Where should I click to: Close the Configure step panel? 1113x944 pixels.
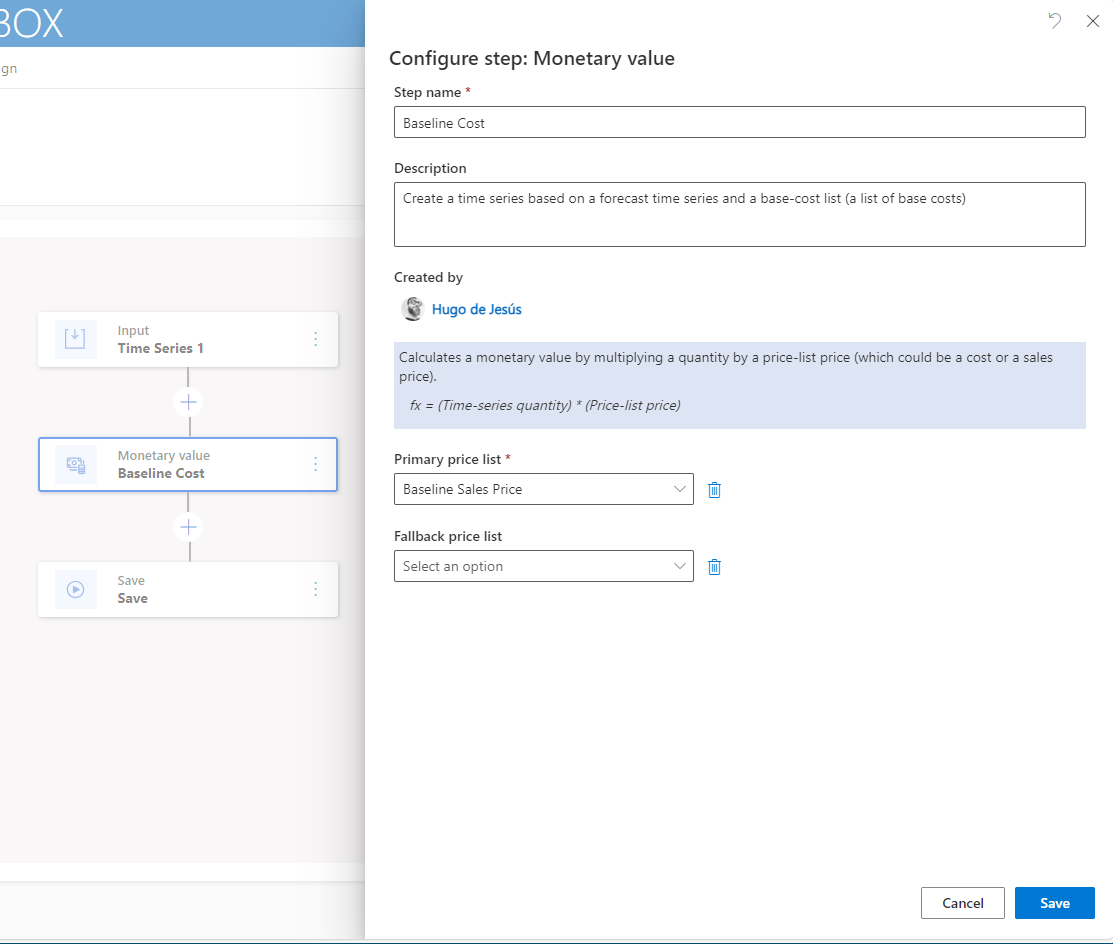[1092, 20]
